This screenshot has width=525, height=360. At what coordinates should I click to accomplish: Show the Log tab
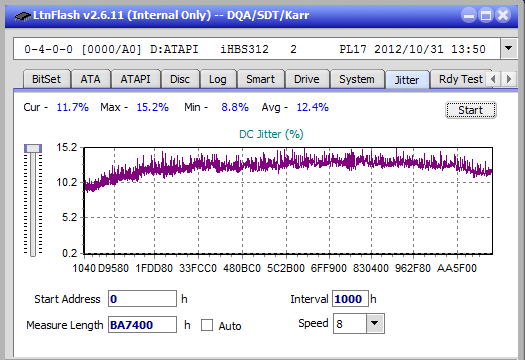218,79
